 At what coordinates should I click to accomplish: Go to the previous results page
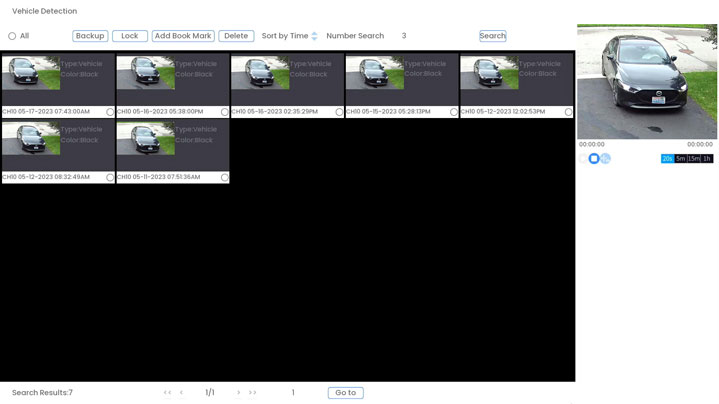(x=181, y=393)
